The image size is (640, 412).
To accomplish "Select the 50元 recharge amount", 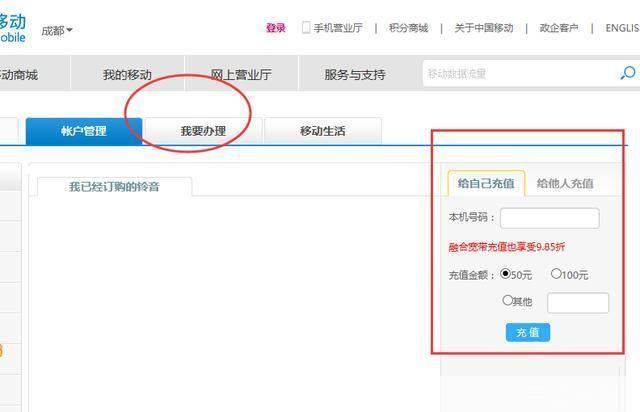I will point(506,274).
